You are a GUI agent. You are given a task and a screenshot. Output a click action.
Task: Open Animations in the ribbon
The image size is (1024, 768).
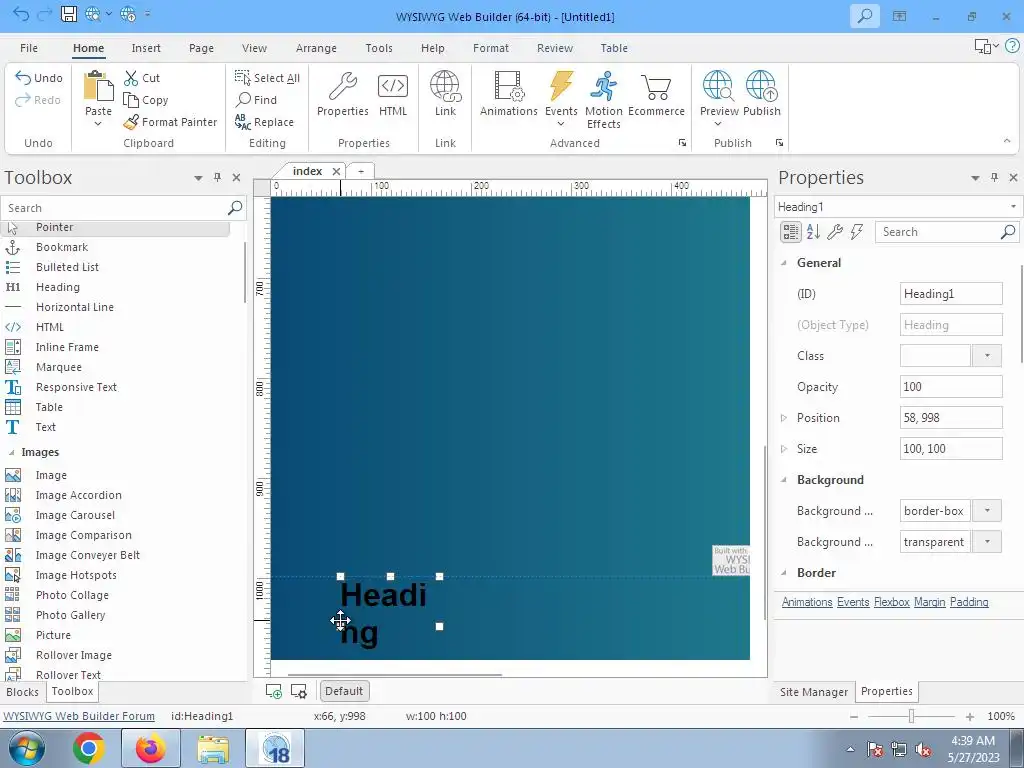click(x=509, y=93)
